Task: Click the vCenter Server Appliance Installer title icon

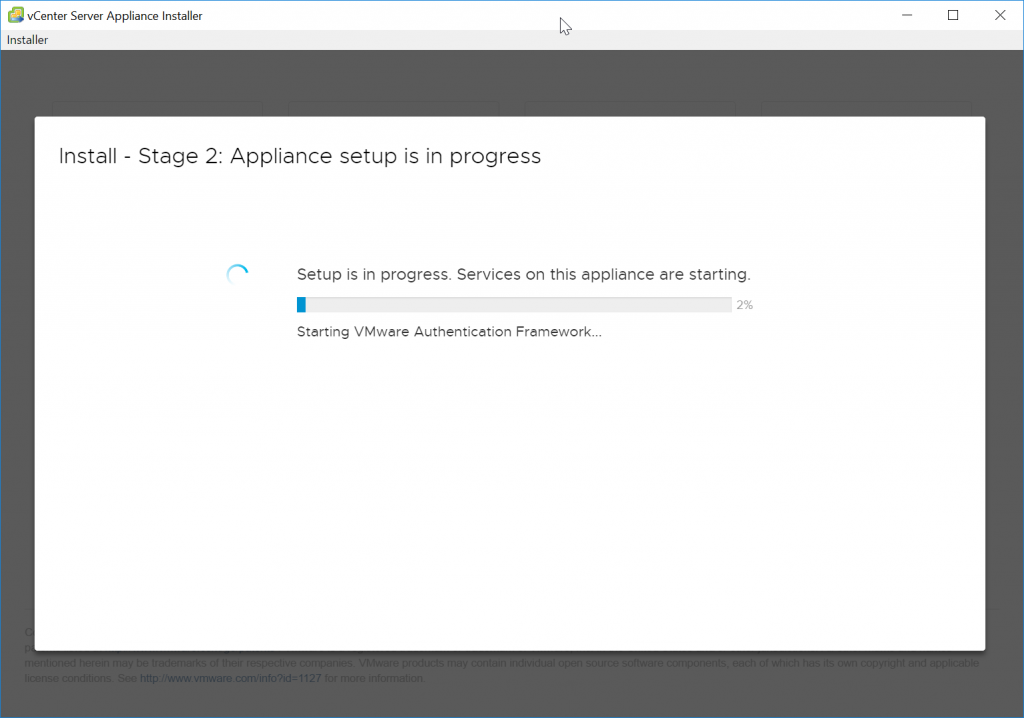Action: click(x=16, y=15)
